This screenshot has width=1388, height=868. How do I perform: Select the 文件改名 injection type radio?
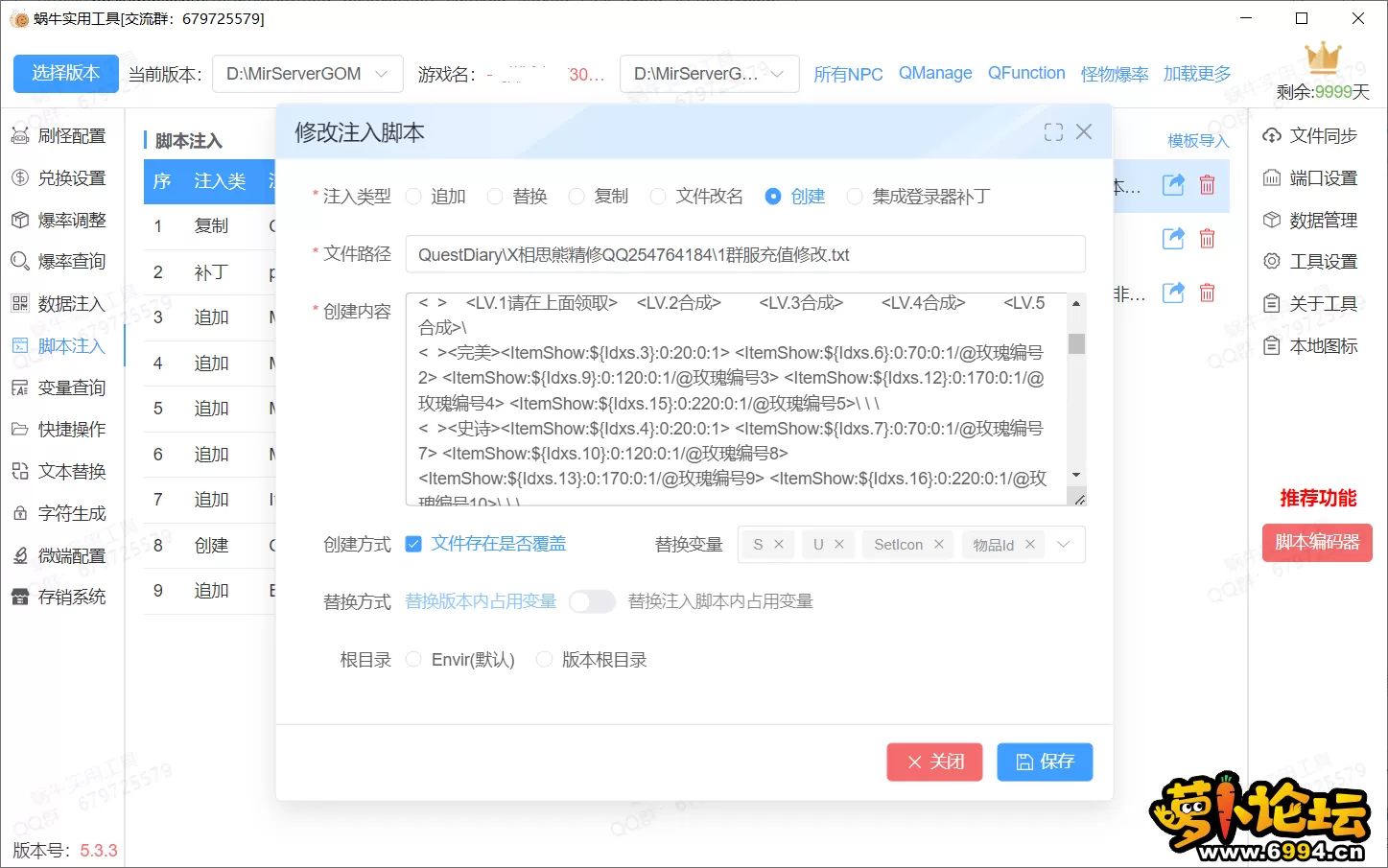(658, 197)
